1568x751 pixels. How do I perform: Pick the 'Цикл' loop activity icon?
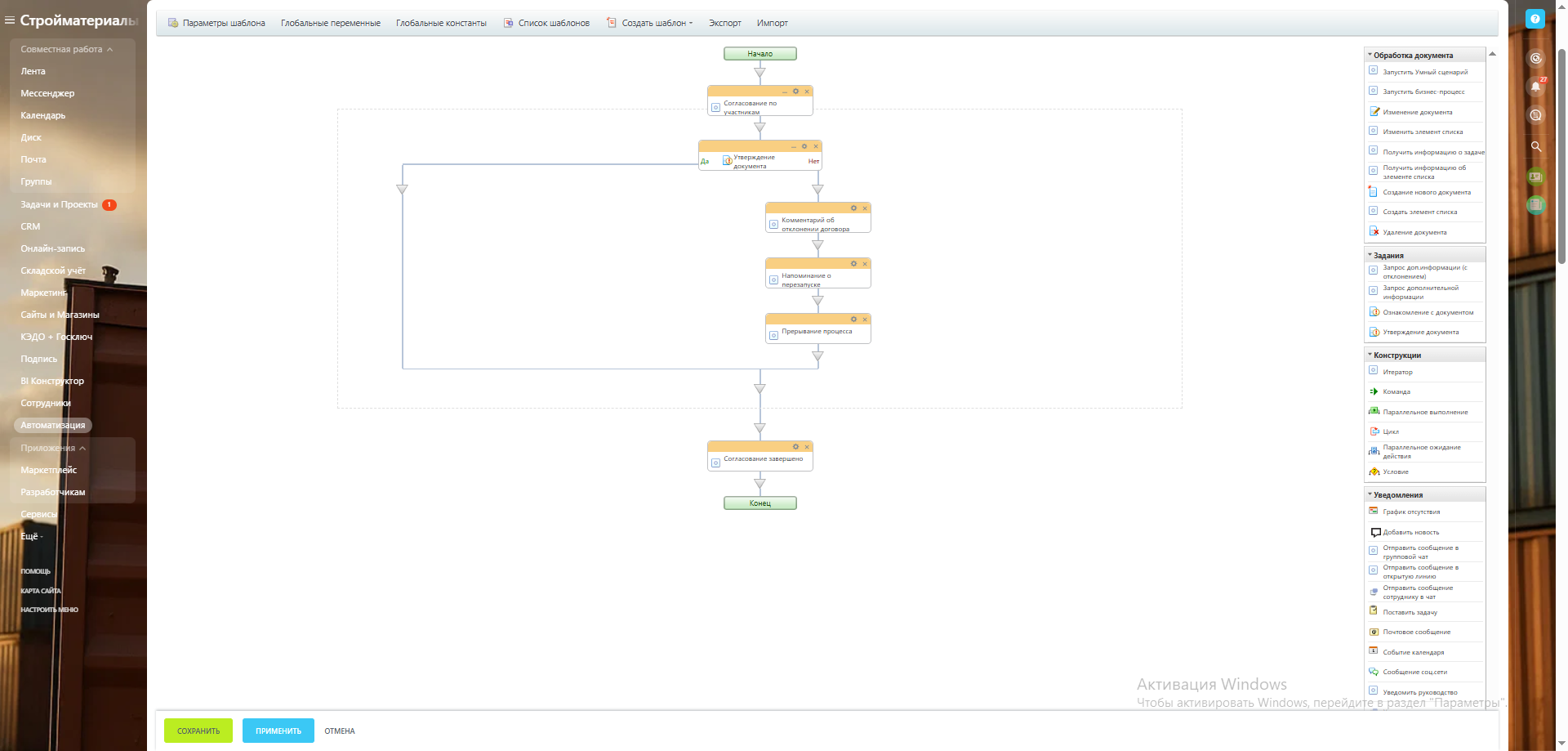(1374, 431)
